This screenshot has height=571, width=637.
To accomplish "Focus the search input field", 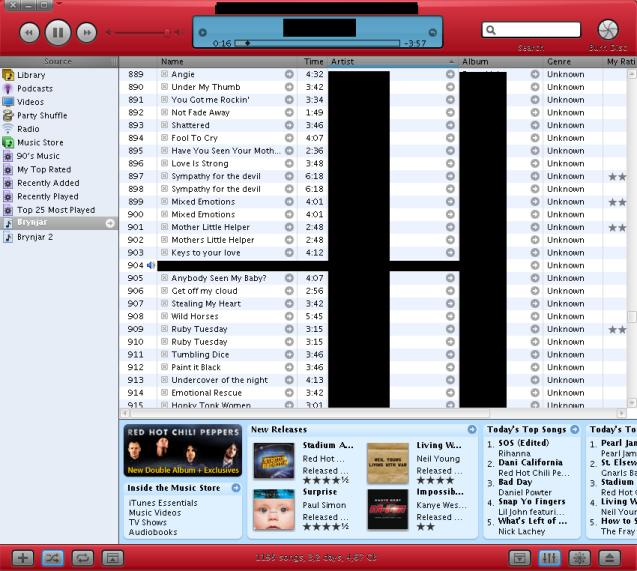I will [x=531, y=30].
